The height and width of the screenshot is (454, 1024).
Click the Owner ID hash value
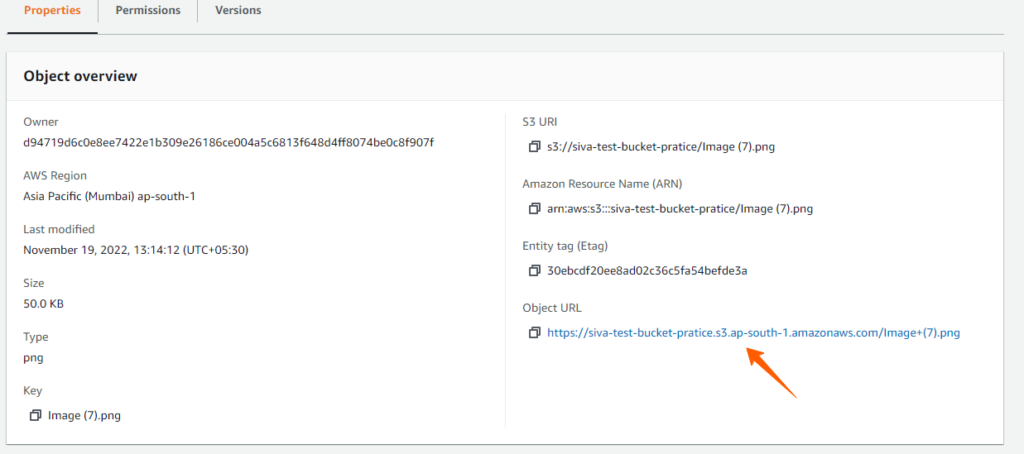click(x=229, y=142)
